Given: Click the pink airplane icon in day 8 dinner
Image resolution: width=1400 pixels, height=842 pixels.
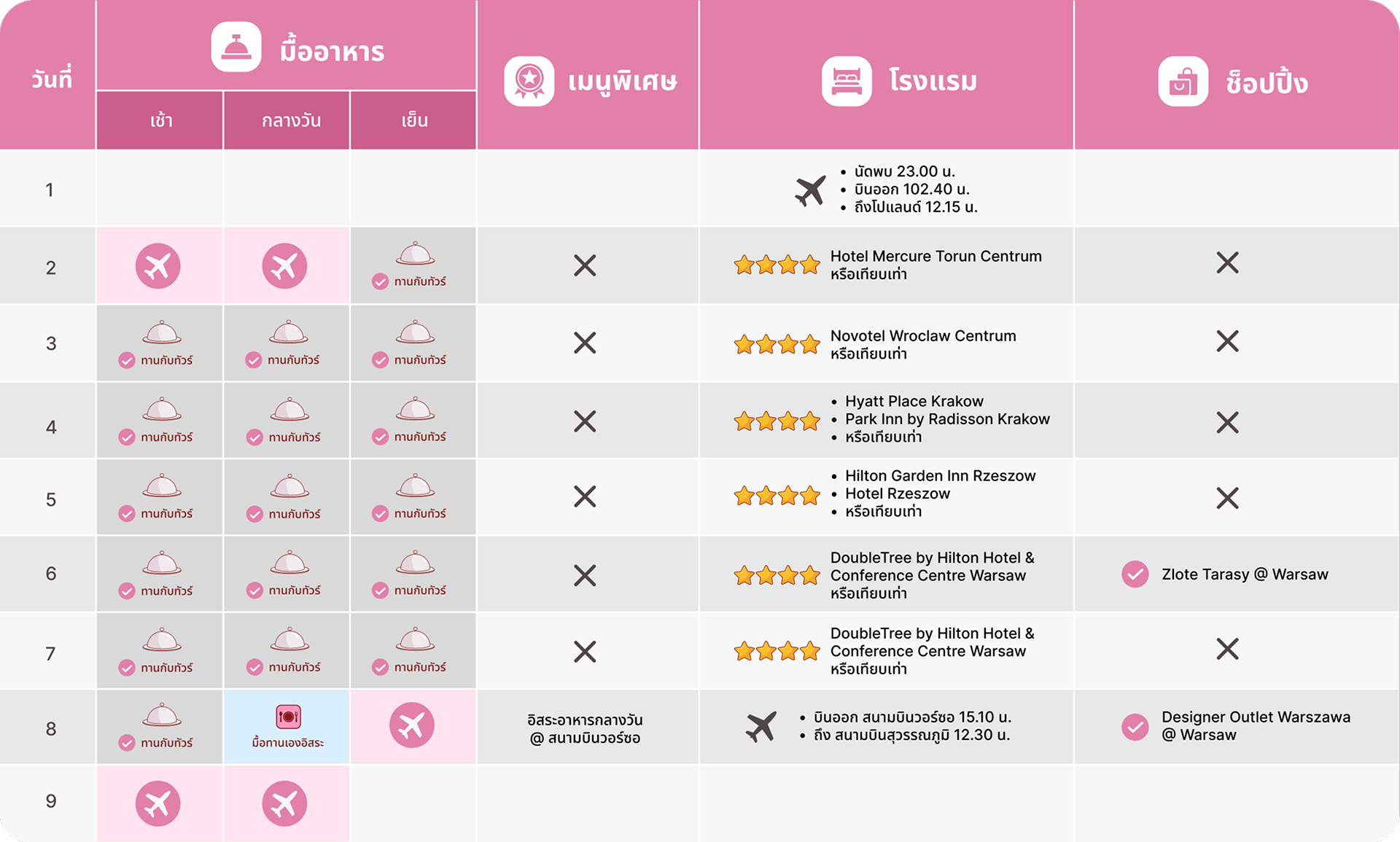Looking at the screenshot, I should (412, 725).
